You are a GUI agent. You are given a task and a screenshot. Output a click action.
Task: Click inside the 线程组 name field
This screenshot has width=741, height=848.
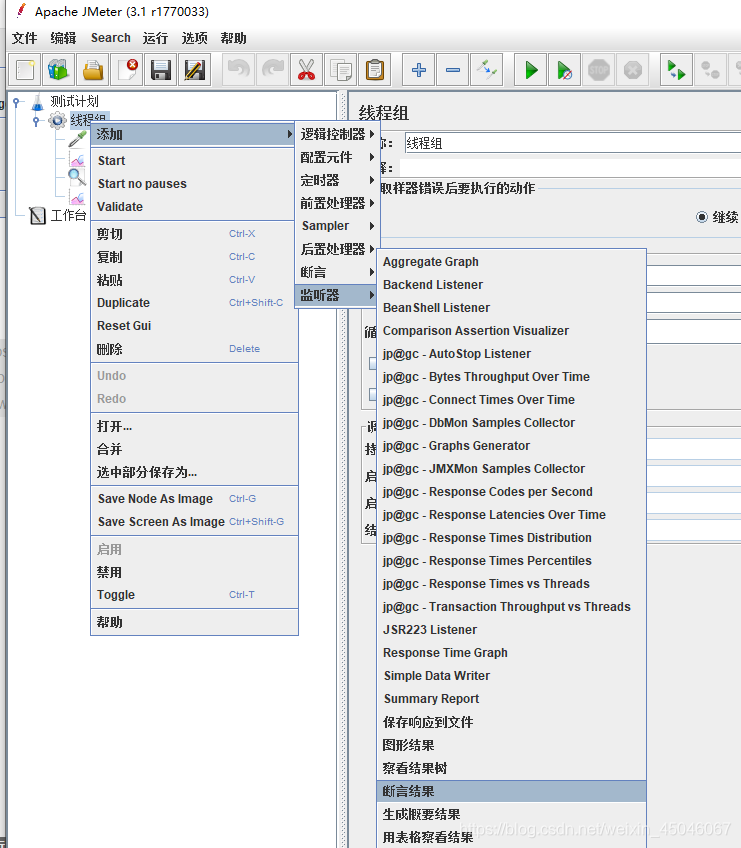pos(573,143)
